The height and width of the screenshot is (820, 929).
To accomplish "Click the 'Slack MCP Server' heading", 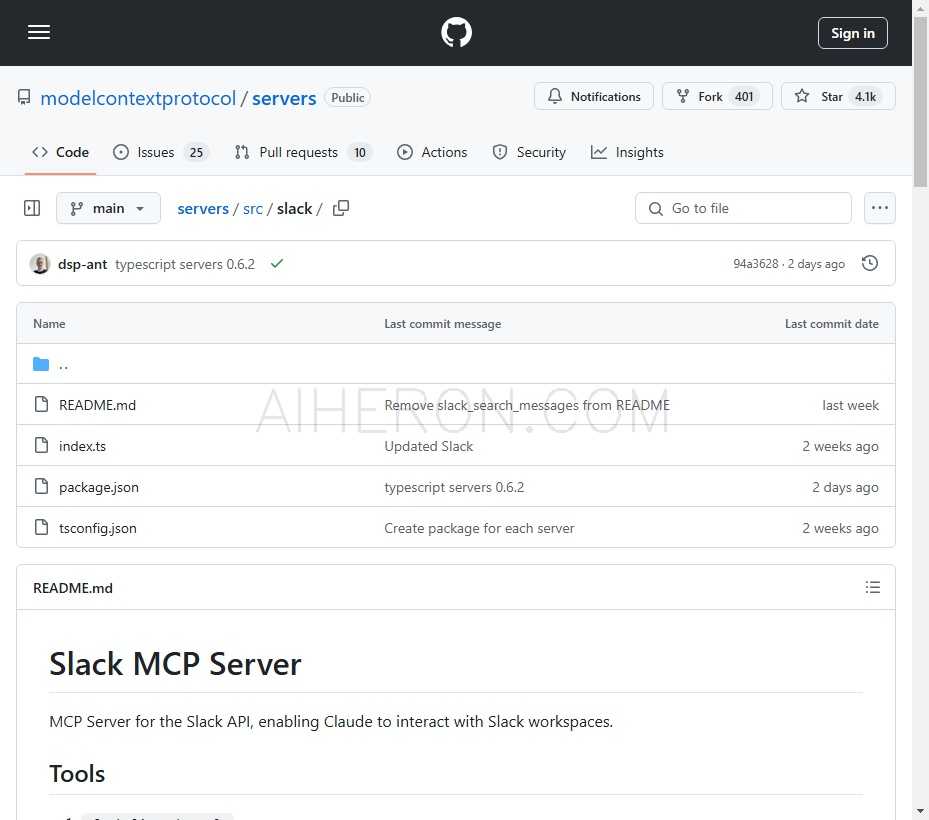I will [x=175, y=664].
